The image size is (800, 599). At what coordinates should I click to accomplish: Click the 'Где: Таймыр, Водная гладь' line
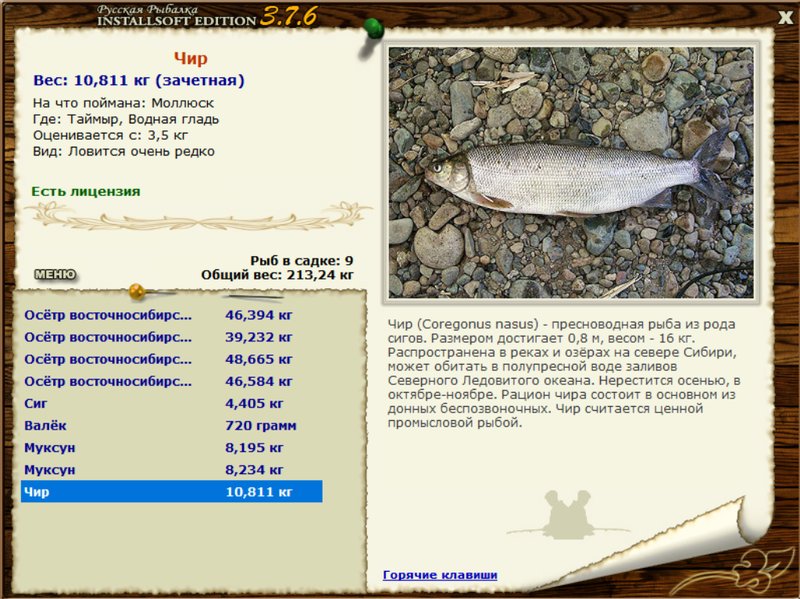pos(126,119)
